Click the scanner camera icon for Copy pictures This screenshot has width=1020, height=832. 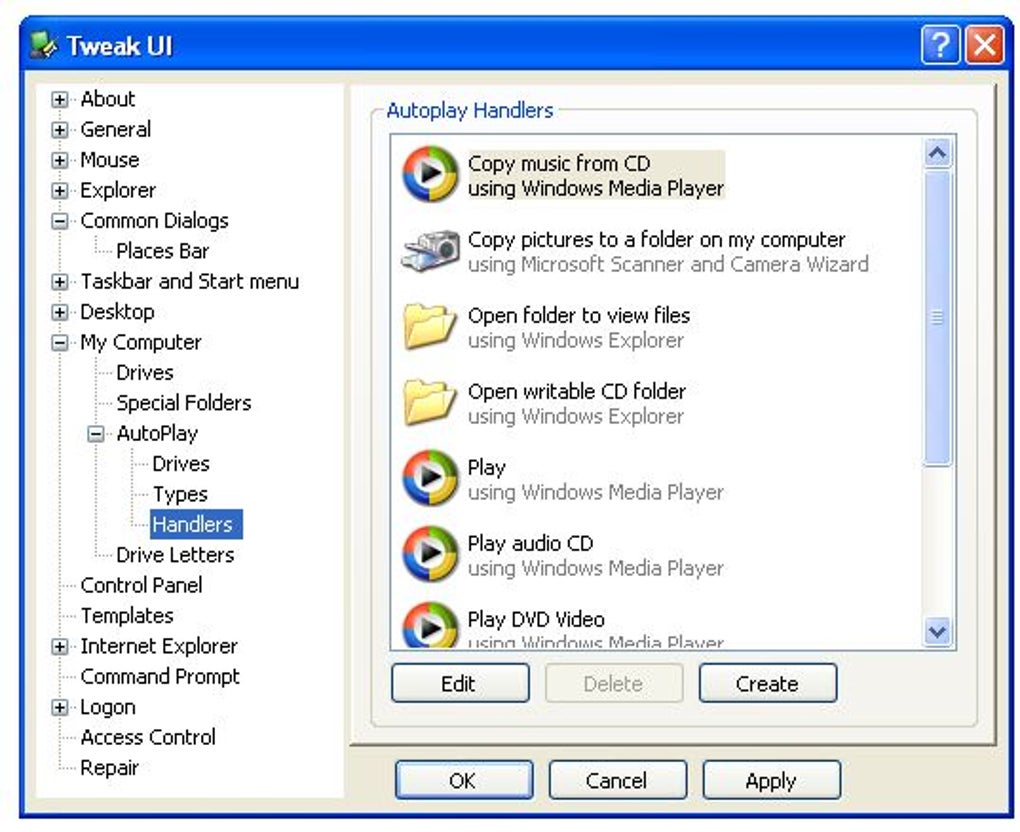[430, 250]
